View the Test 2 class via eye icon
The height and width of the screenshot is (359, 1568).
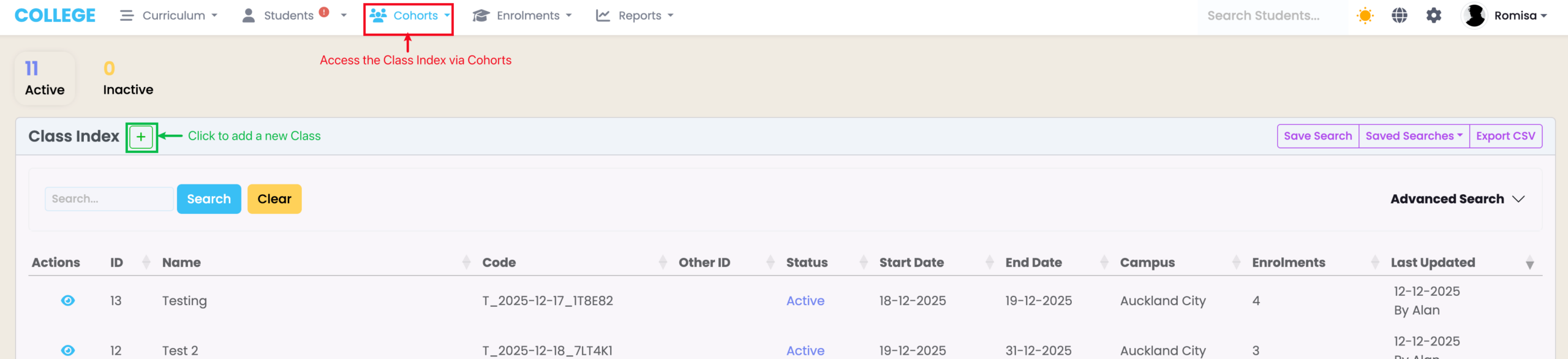(x=68, y=350)
